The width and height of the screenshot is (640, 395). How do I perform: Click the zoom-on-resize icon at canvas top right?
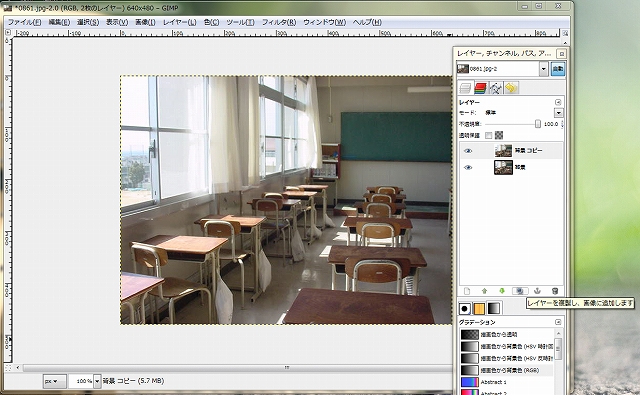coord(565,33)
